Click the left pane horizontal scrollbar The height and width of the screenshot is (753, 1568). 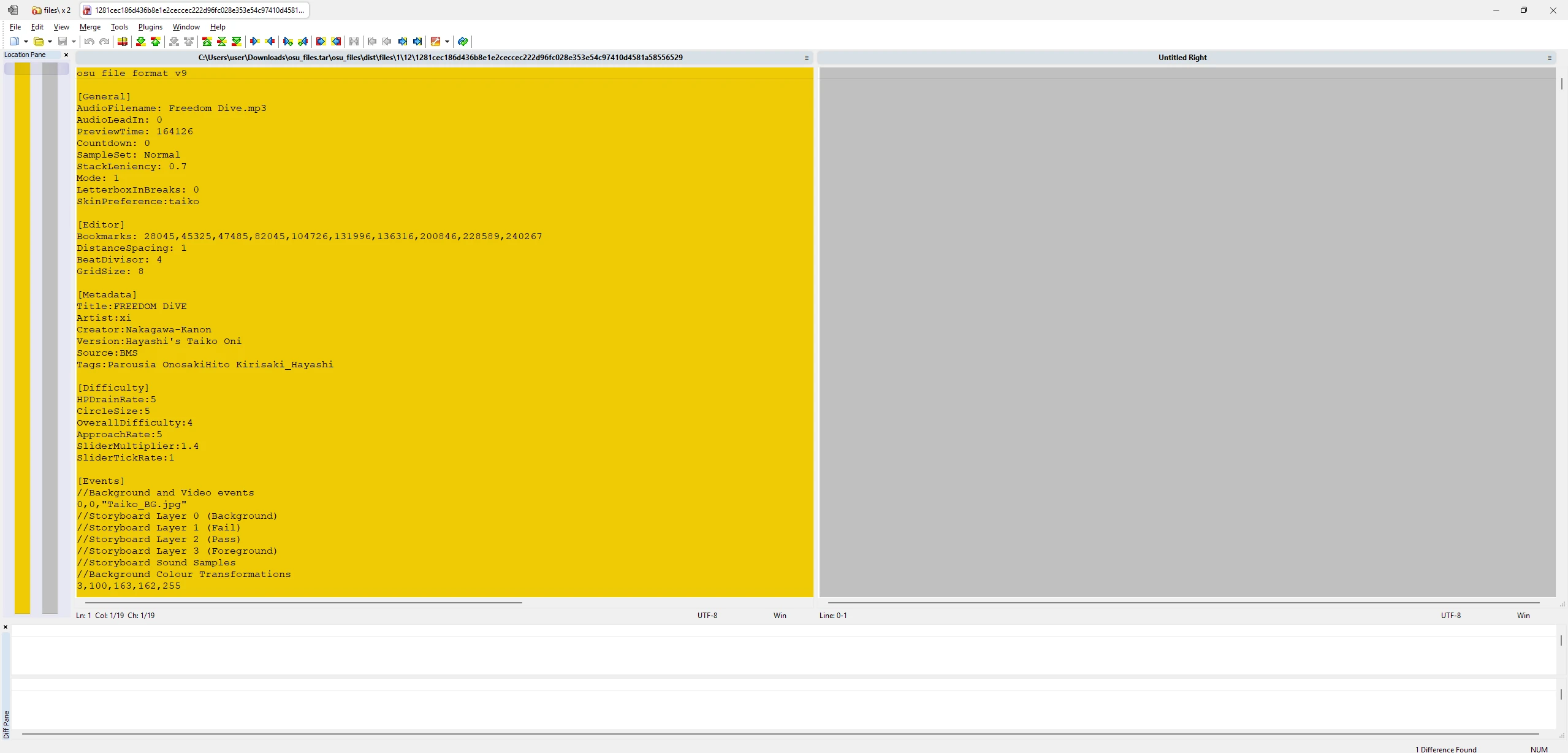tap(303, 603)
